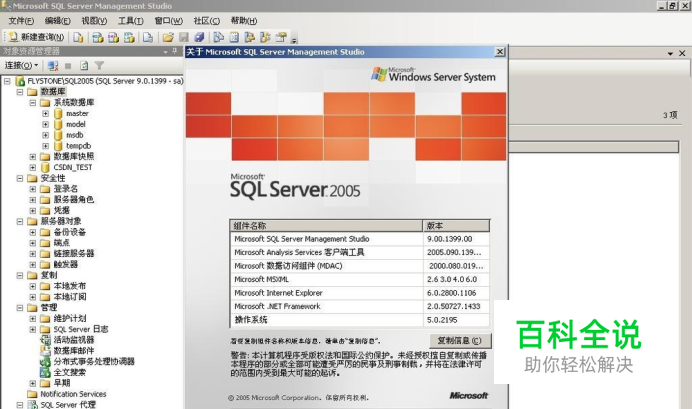This screenshot has height=409, width=692.
Task: Select the Notification Services tree item
Action: [x=73, y=394]
